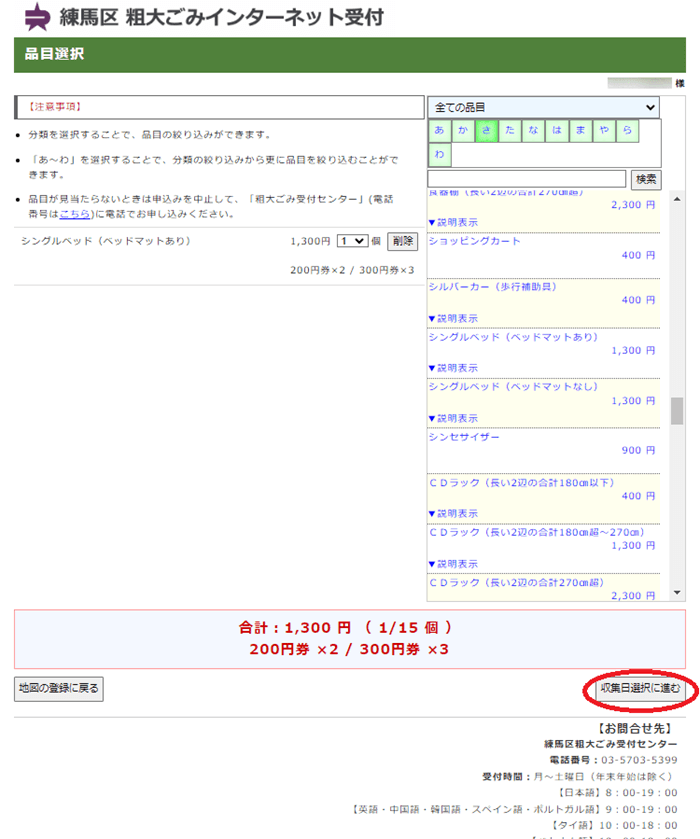
Task: Expand 説明表示 under シルバーカー
Action: 453,318
